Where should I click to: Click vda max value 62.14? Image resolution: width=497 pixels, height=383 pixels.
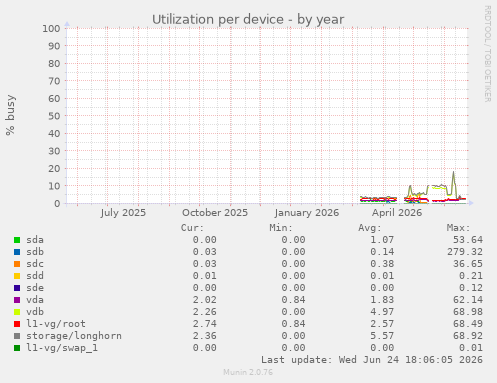468,300
